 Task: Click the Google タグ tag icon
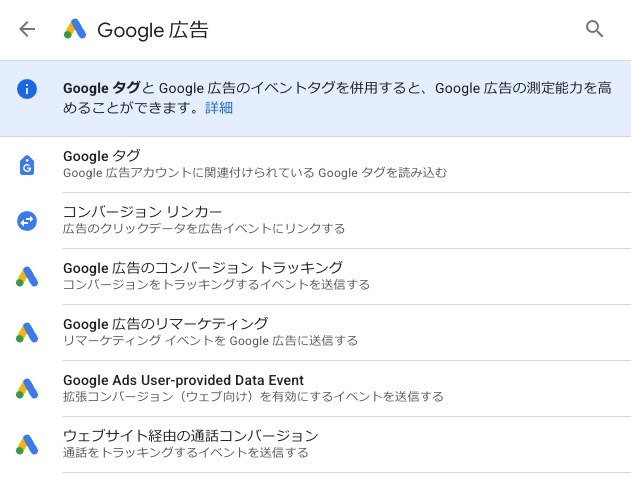click(x=27, y=165)
